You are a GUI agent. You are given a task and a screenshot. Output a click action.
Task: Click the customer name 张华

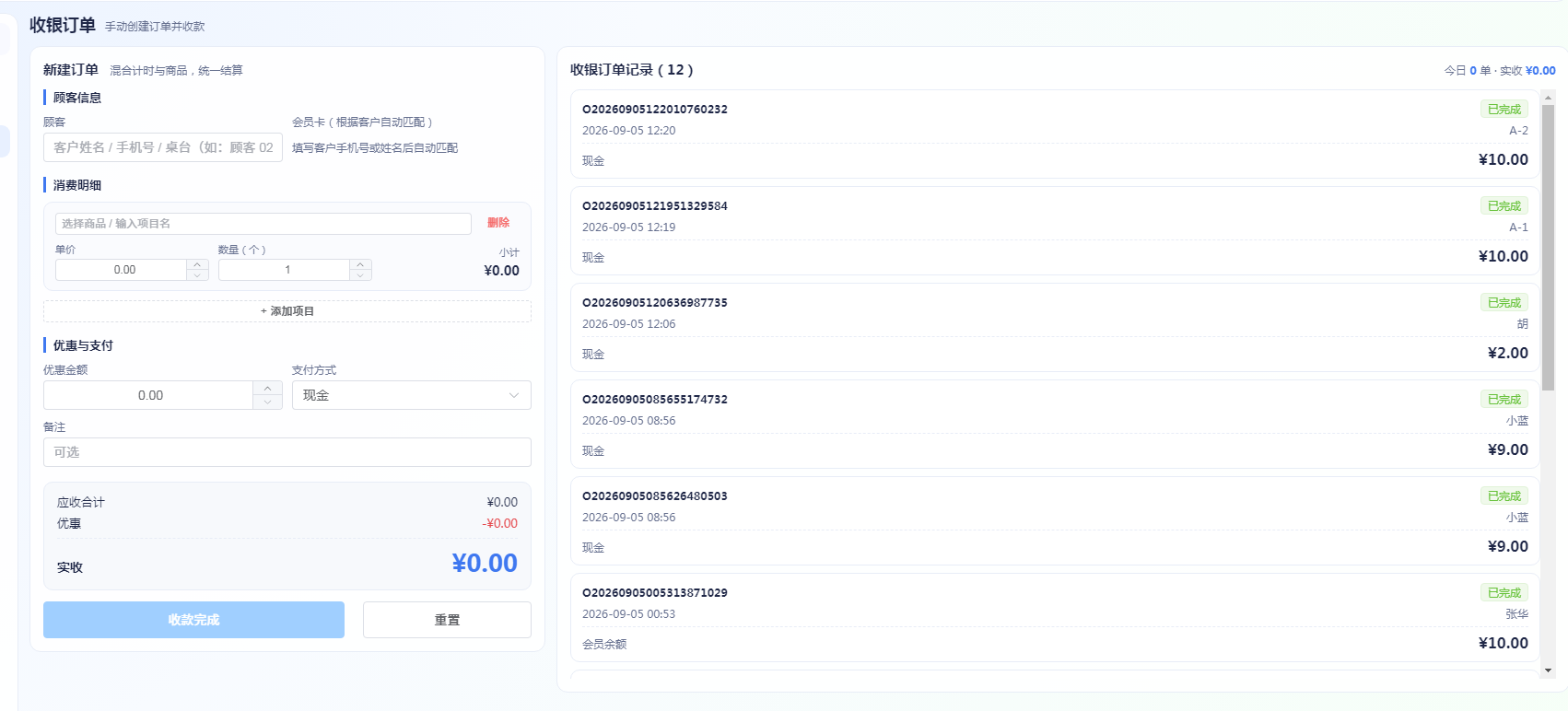pyautogui.click(x=1517, y=614)
